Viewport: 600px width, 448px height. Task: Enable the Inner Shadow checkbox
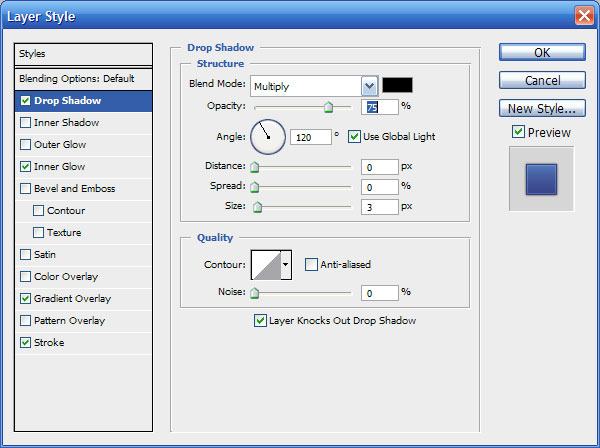tap(25, 123)
